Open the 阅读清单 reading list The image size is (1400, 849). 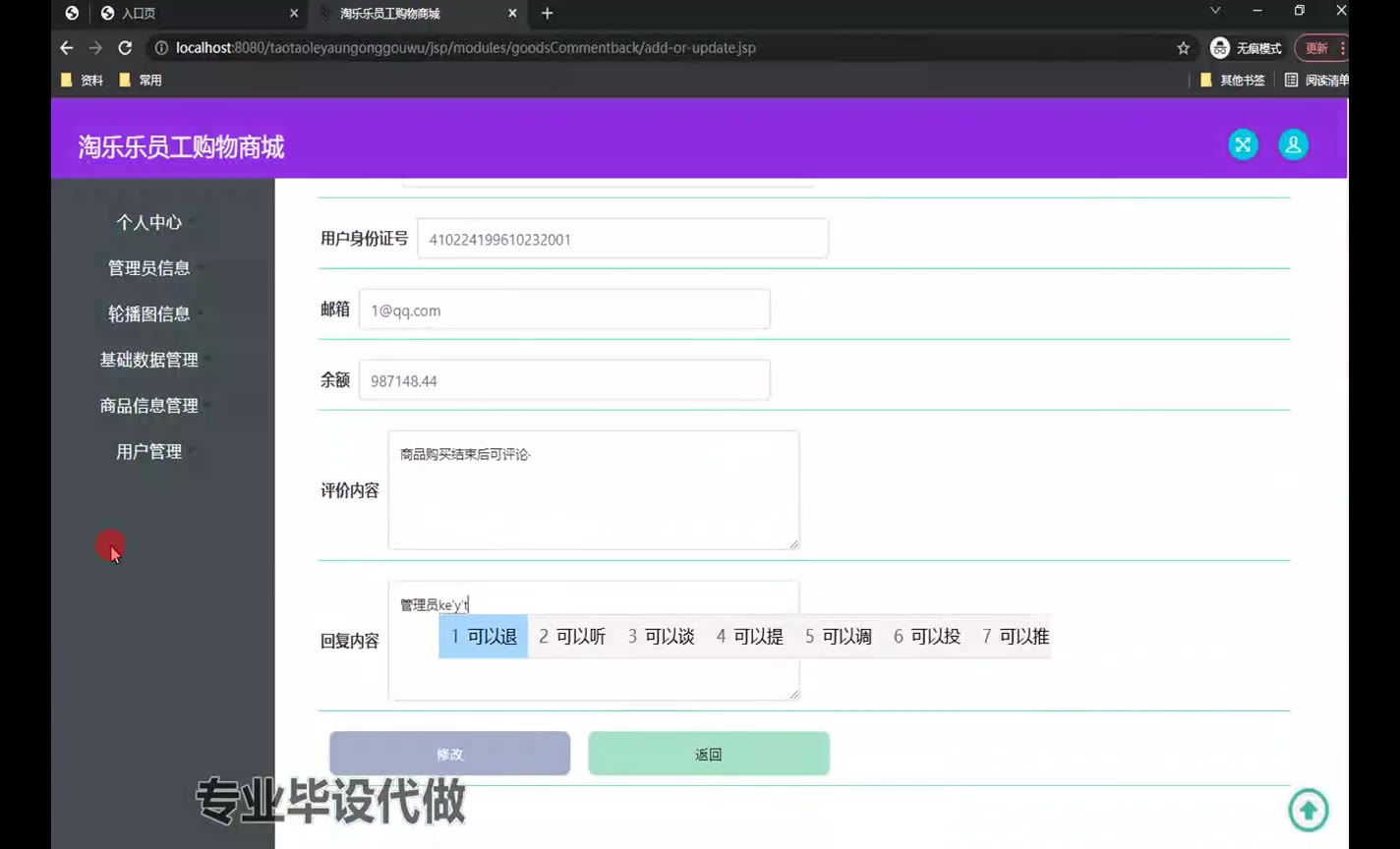1317,80
